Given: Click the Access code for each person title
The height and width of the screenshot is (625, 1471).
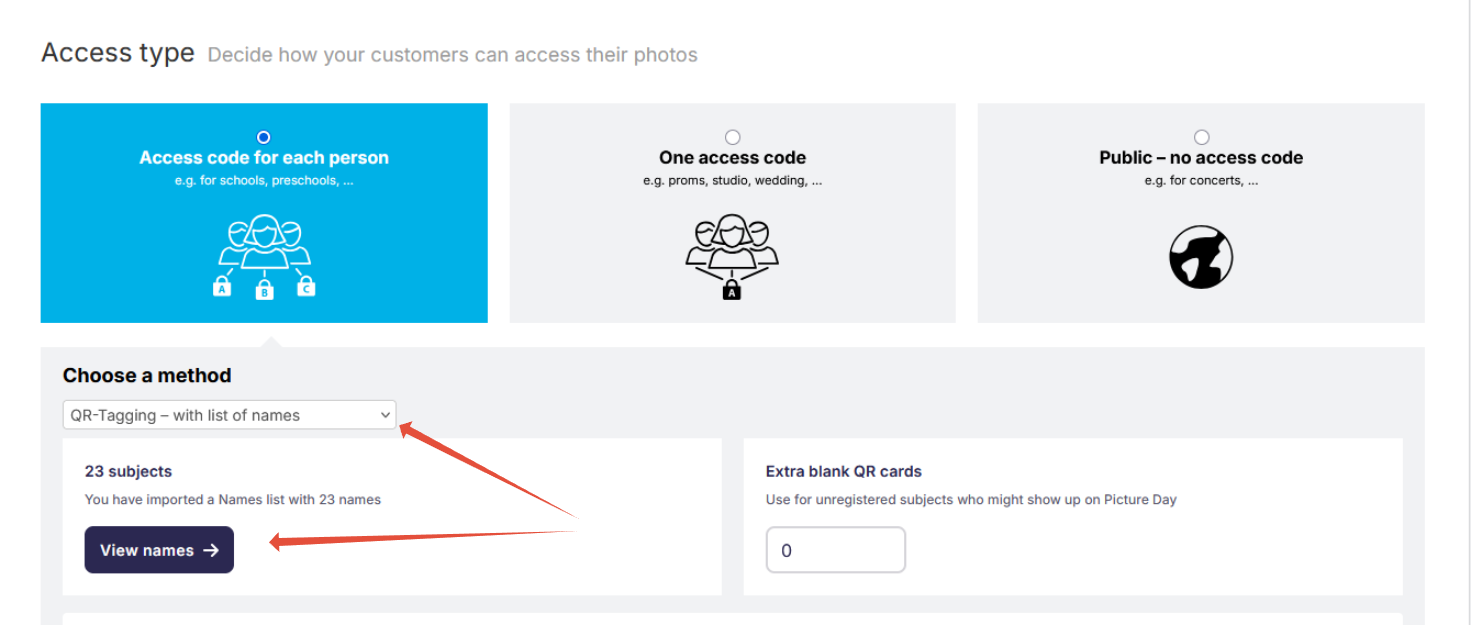Looking at the screenshot, I should click(x=264, y=158).
